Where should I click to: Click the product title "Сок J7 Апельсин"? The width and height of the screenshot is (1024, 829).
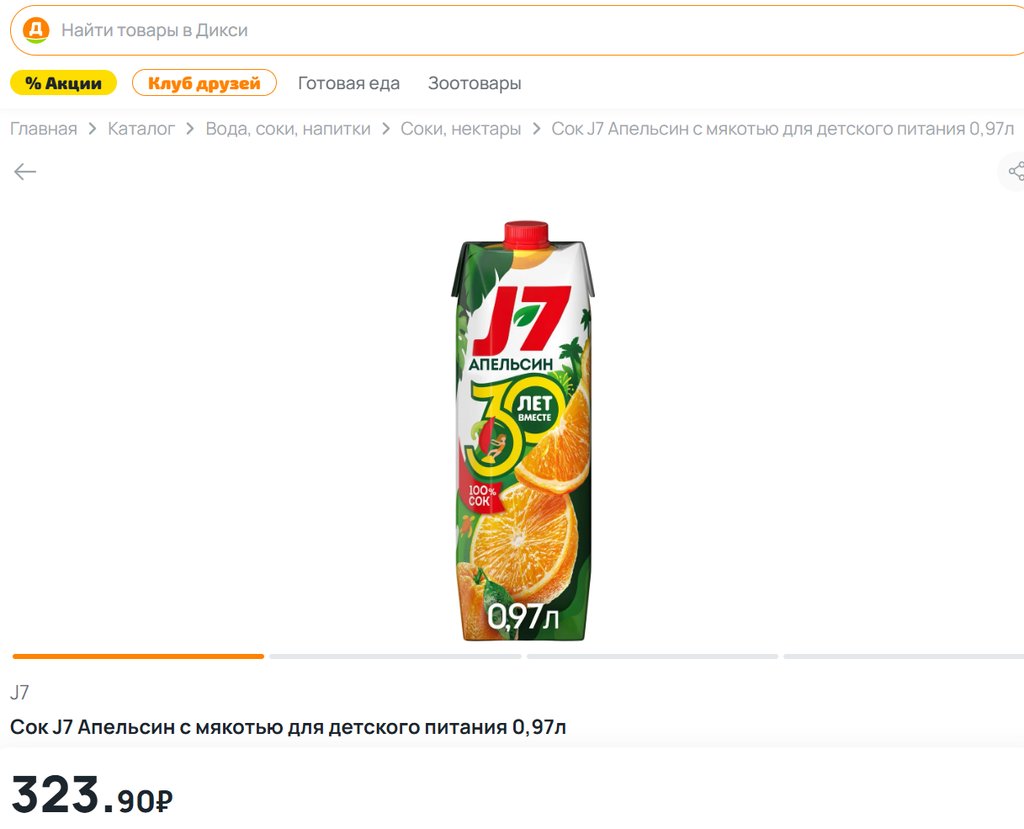[x=288, y=727]
